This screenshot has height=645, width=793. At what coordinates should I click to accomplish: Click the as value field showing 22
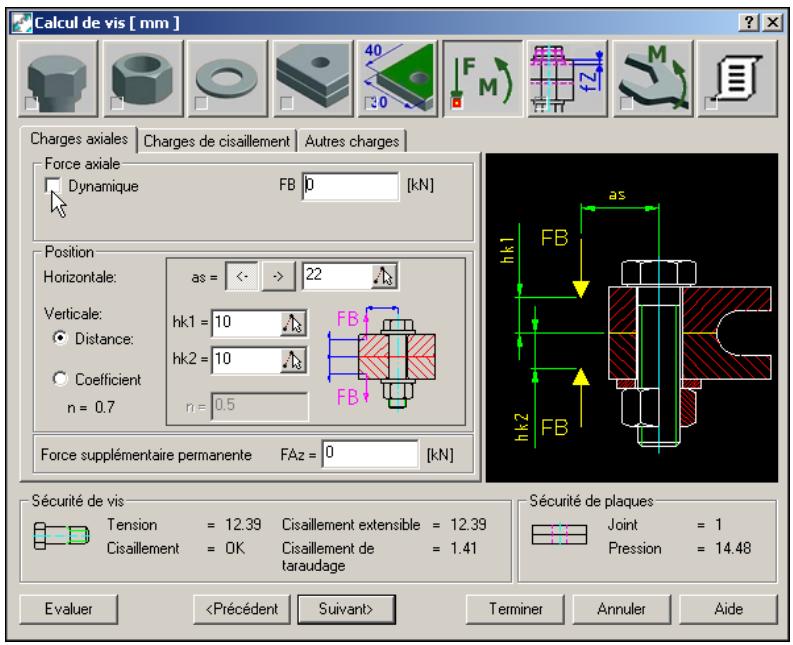point(337,276)
